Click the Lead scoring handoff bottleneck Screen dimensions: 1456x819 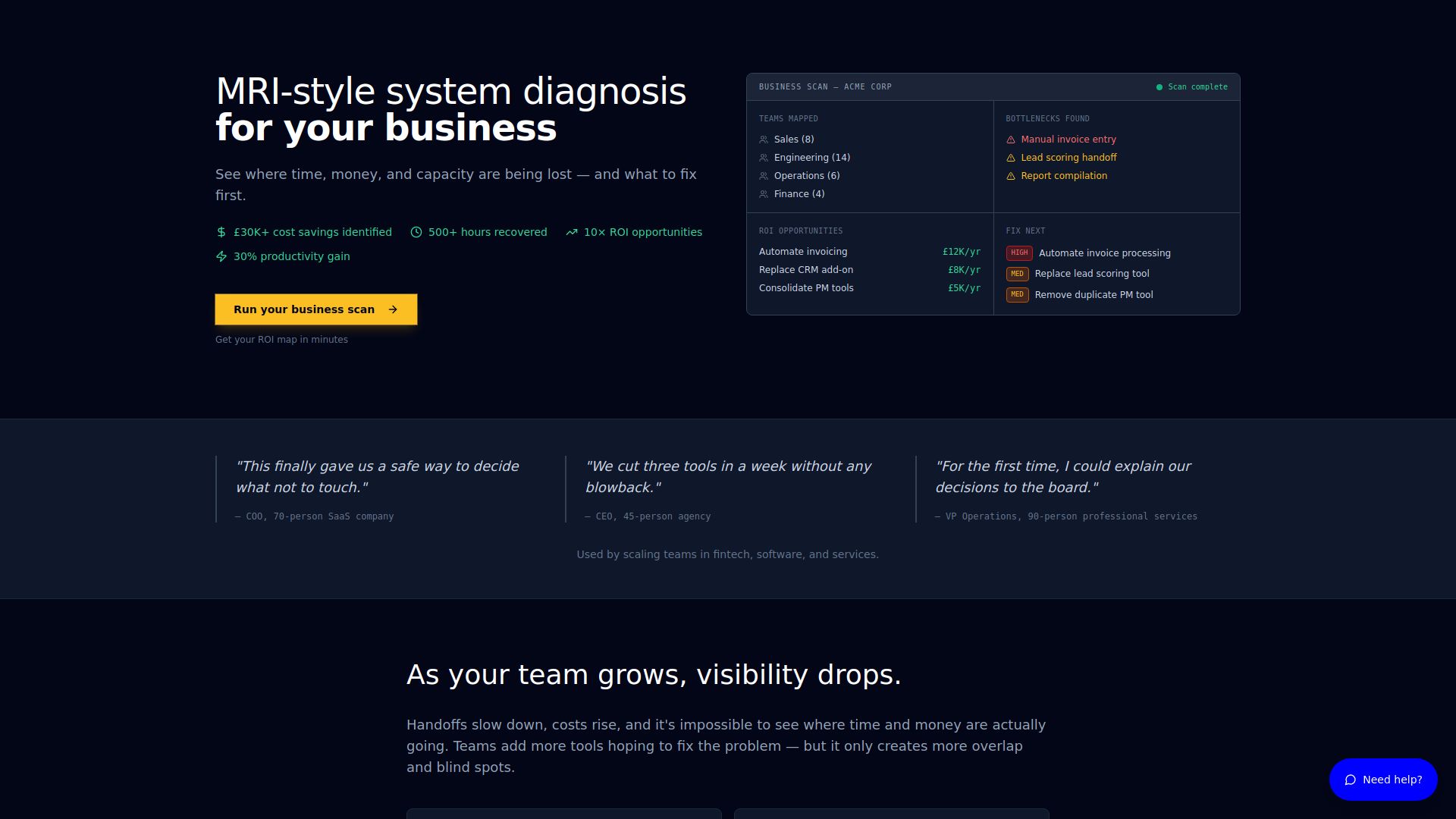pyautogui.click(x=1068, y=158)
